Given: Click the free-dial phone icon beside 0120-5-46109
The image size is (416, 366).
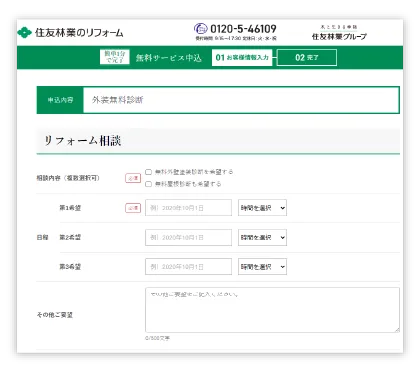Looking at the screenshot, I should point(201,29).
